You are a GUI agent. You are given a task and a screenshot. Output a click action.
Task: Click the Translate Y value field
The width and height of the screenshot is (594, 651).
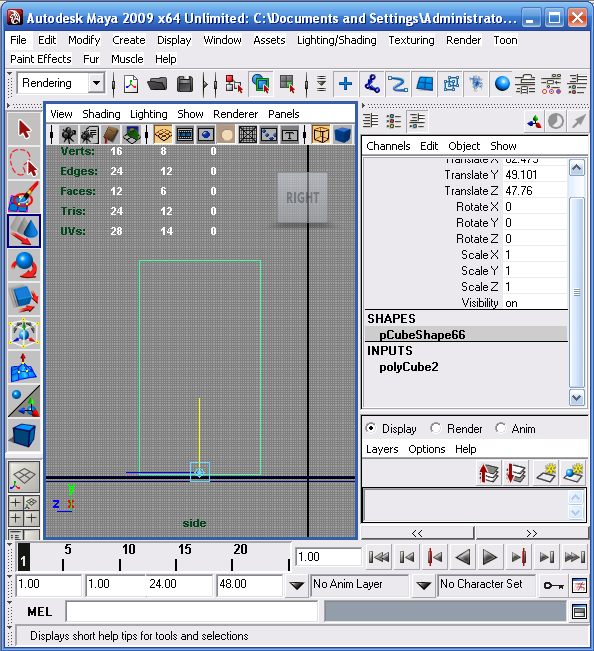point(535,175)
